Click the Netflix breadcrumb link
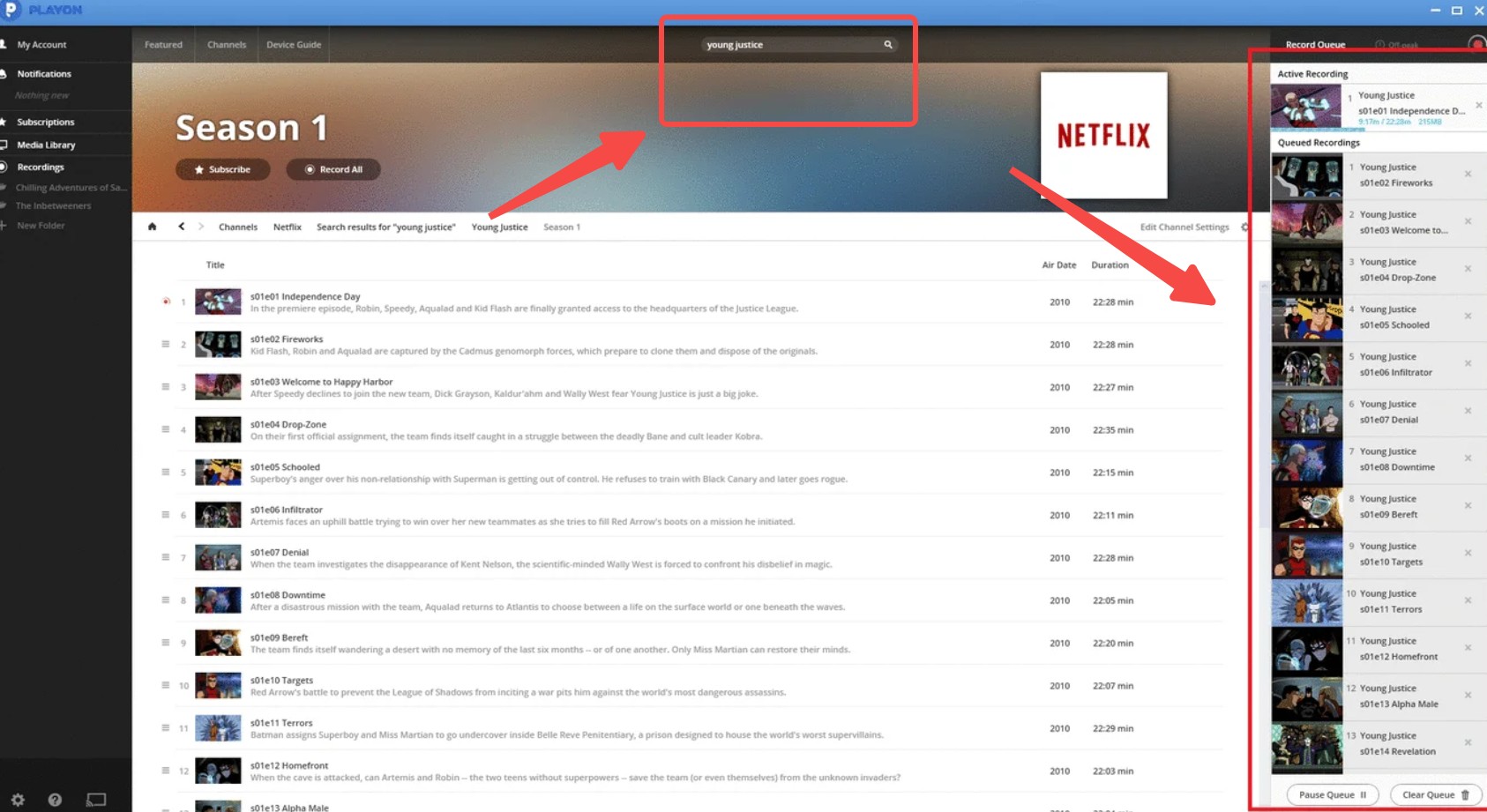The height and width of the screenshot is (812, 1487). point(288,227)
